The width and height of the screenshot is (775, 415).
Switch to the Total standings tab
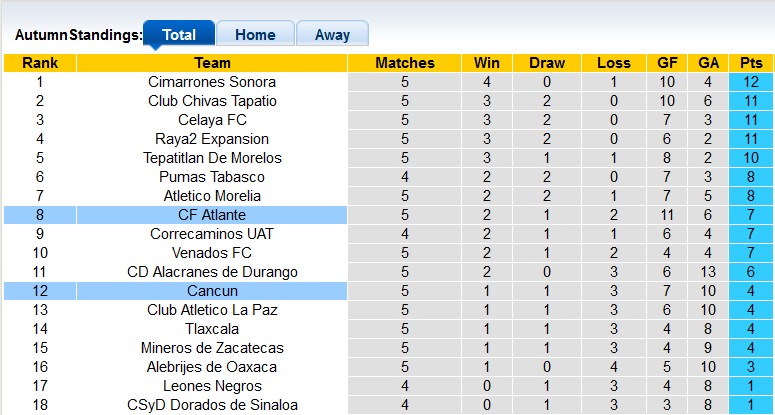coord(179,35)
